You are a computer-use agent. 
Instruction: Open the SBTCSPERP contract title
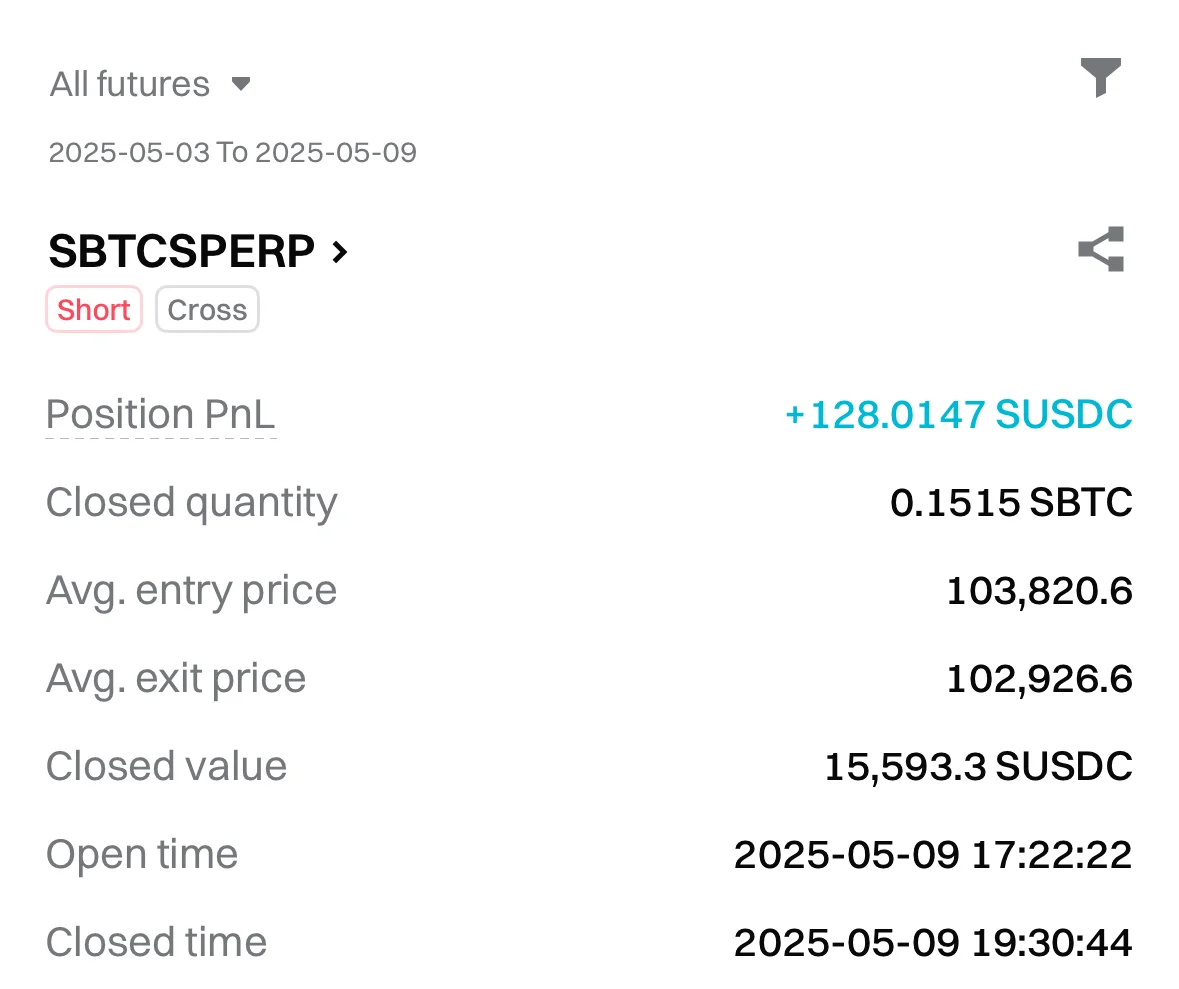click(x=182, y=252)
